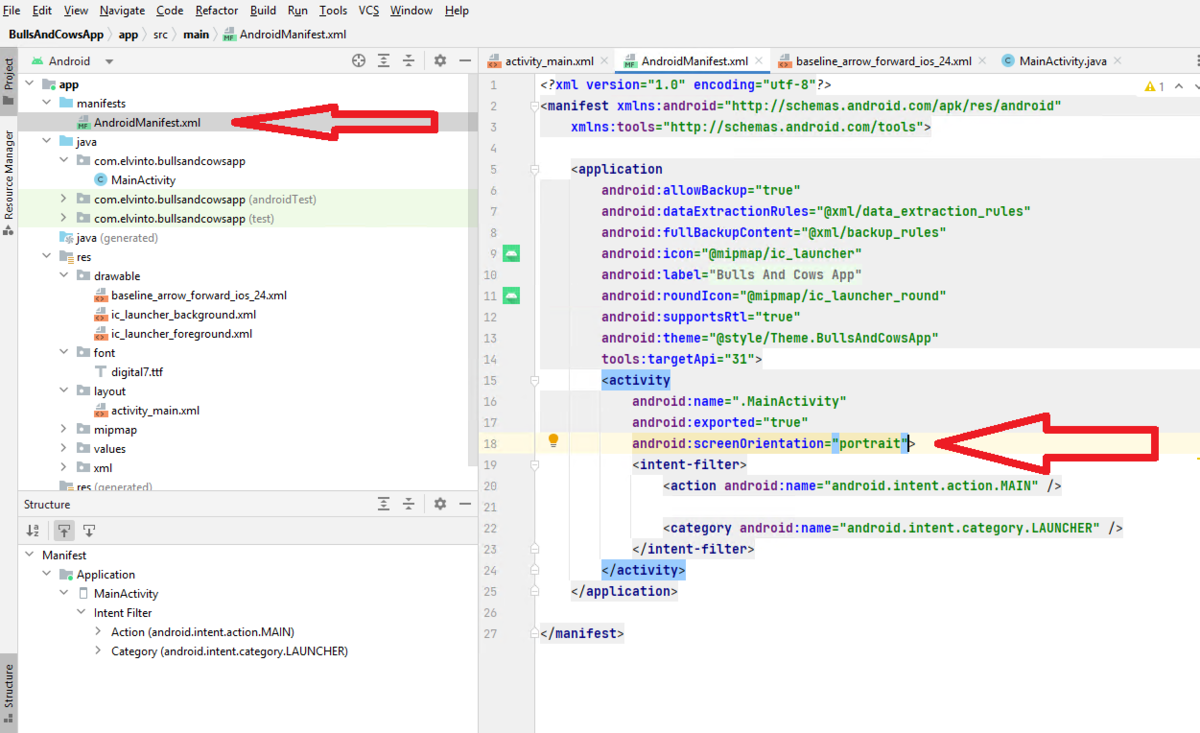This screenshot has height=733, width=1200.
Task: Expand the mipmap folder
Action: point(64,430)
